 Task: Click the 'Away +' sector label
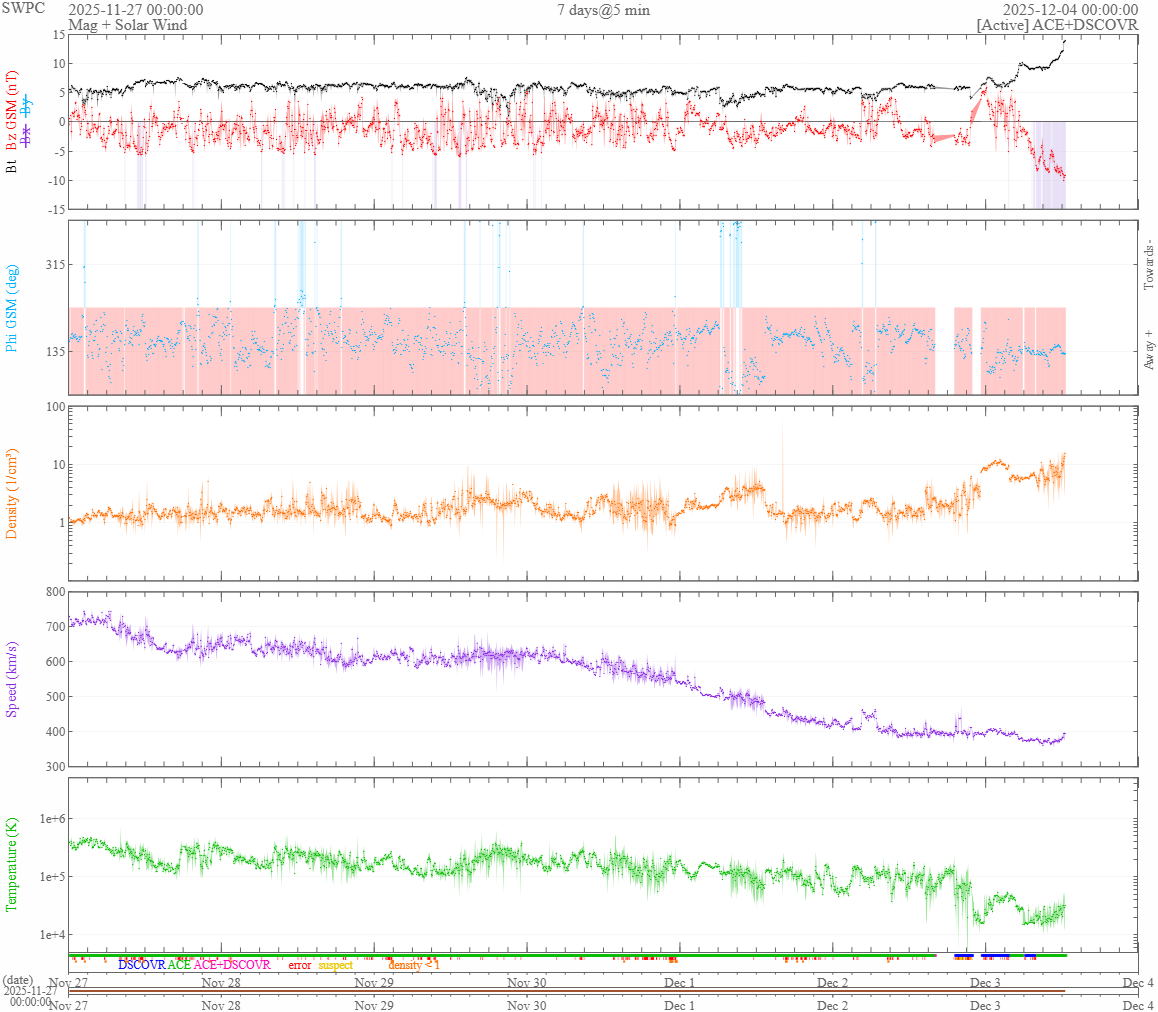pos(1148,350)
